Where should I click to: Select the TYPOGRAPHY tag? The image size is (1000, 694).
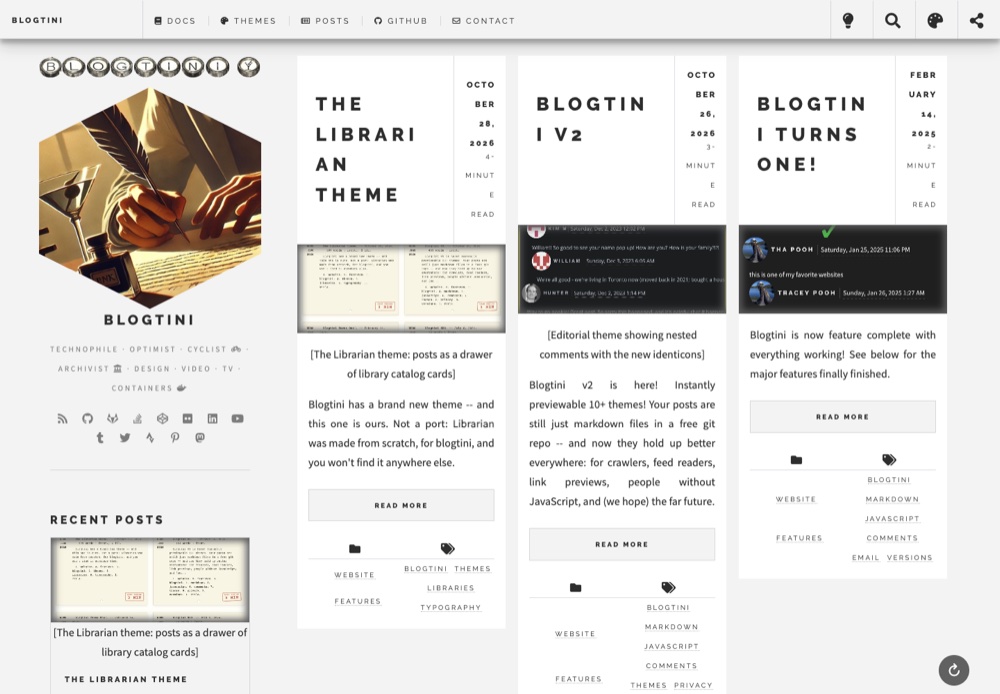click(x=450, y=608)
